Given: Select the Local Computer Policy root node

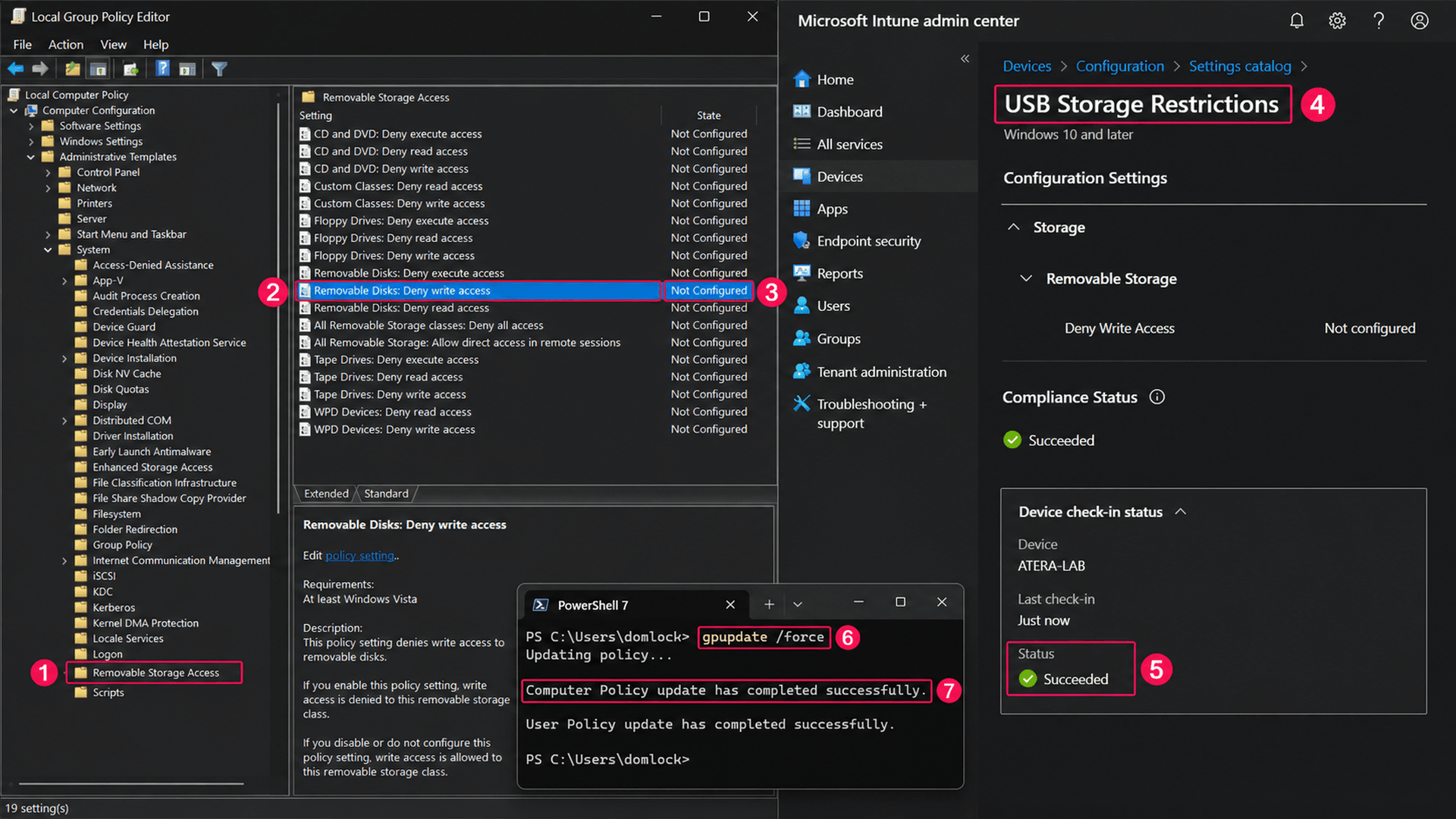Looking at the screenshot, I should coord(76,95).
